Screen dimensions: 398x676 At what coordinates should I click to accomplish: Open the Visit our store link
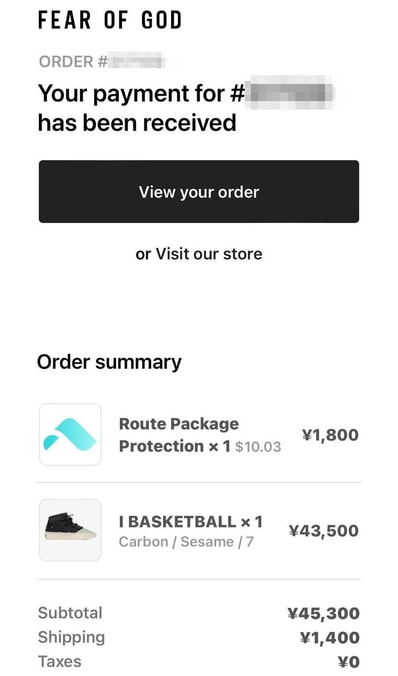click(209, 254)
